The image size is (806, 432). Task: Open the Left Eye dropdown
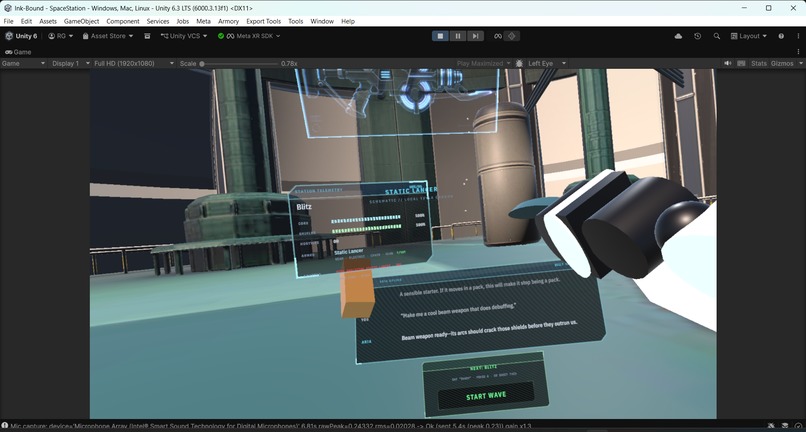(x=546, y=63)
